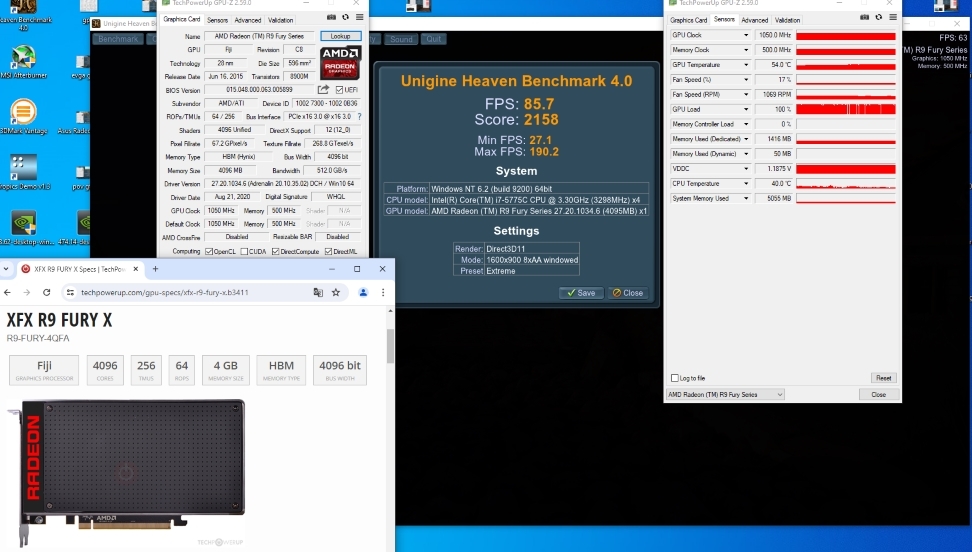Open 3DMark Vantage desktop shortcut
The image size is (972, 552).
(x=24, y=117)
